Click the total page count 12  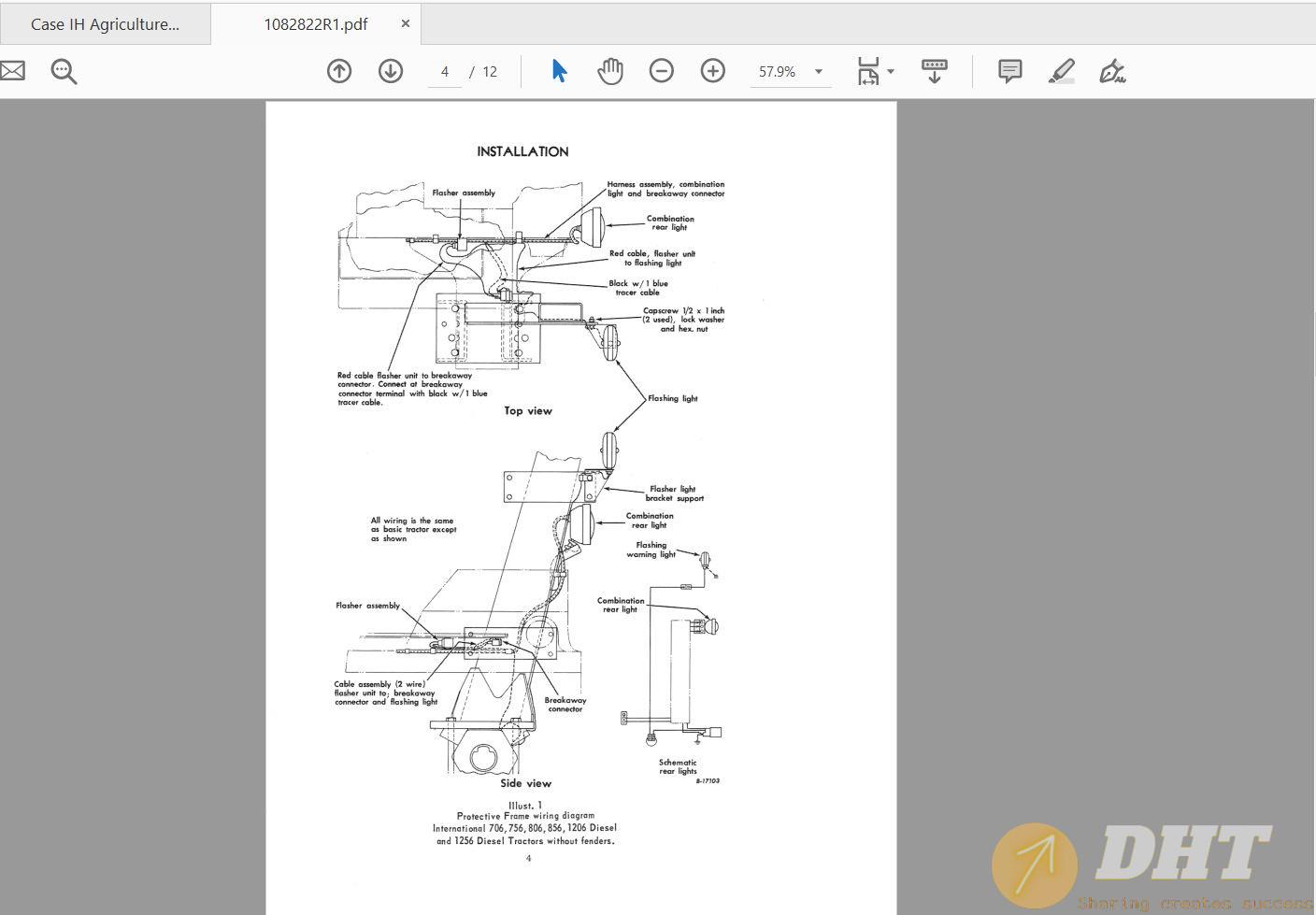tap(490, 72)
